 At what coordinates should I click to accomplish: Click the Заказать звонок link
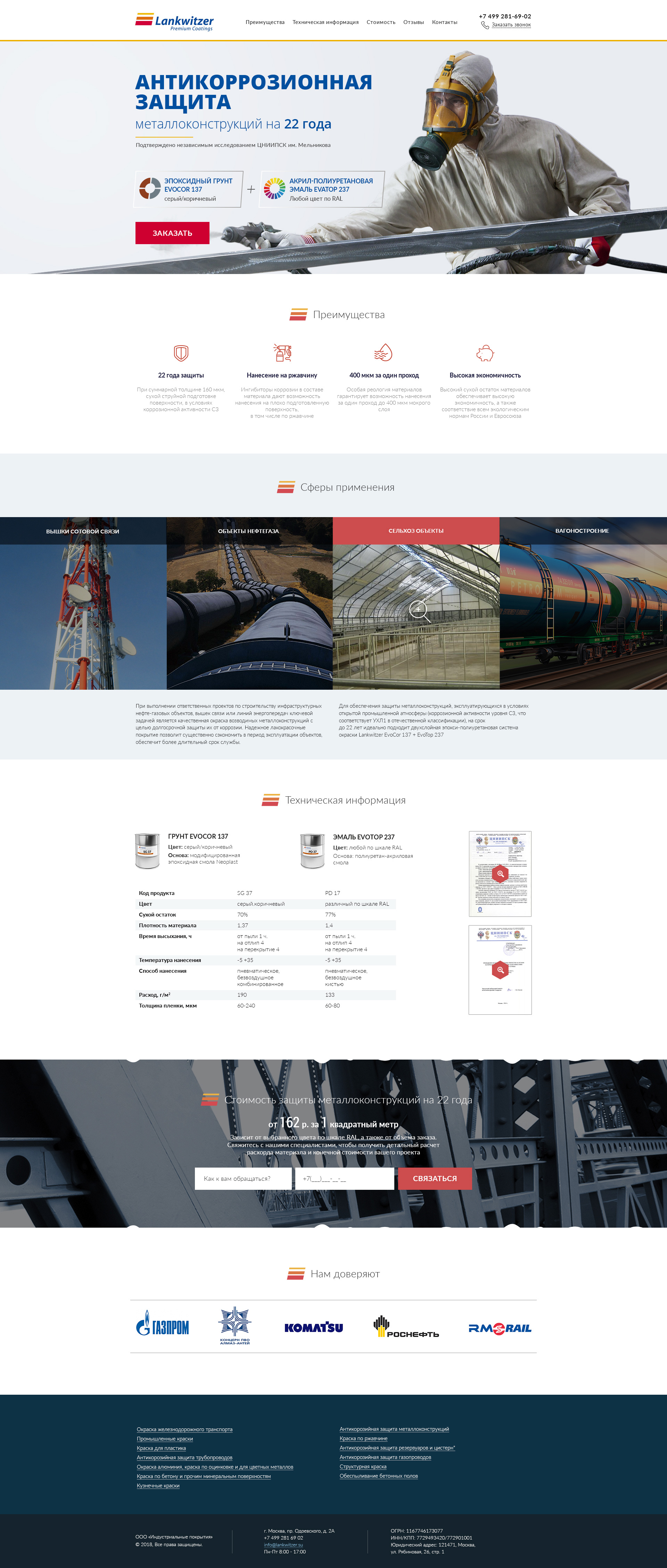pos(511,25)
